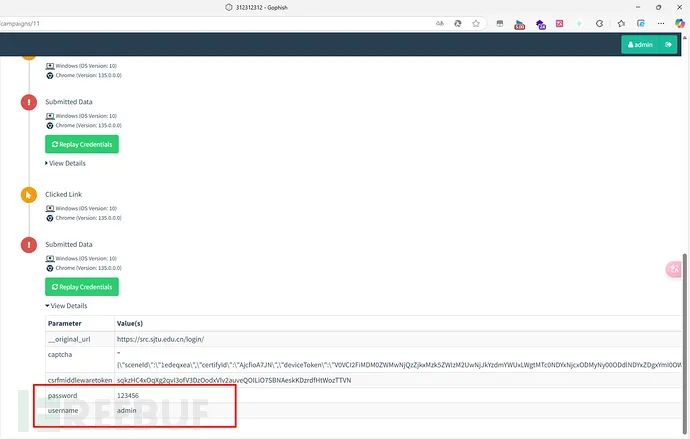
Task: Click the password value 123456
Action: point(128,395)
